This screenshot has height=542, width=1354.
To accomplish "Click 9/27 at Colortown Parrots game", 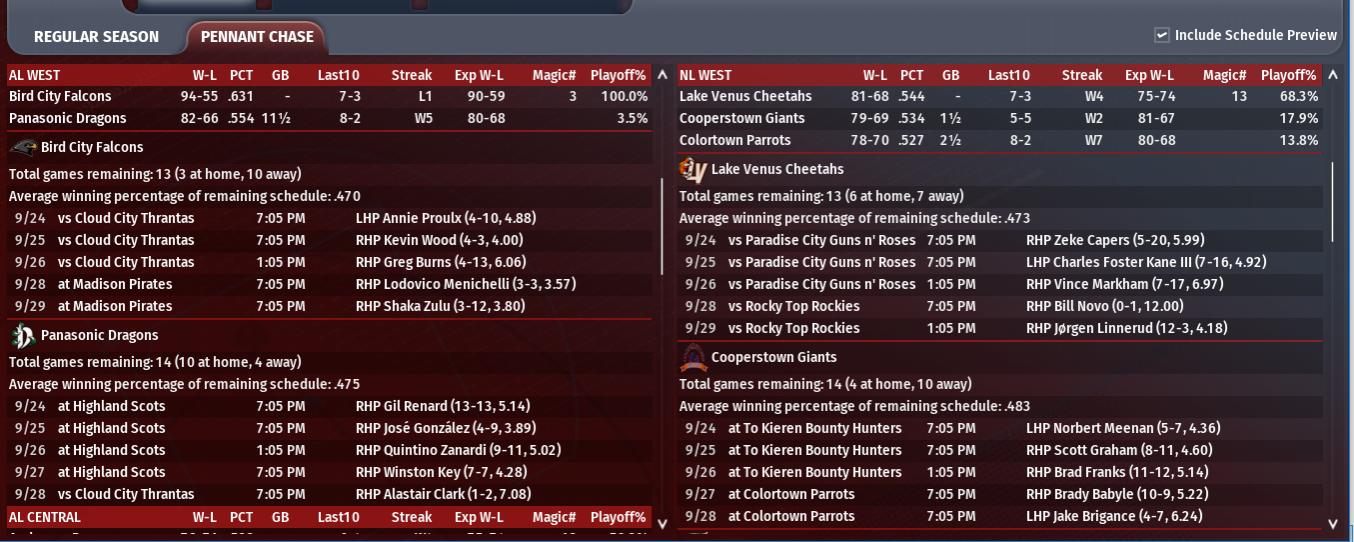I will click(1000, 495).
